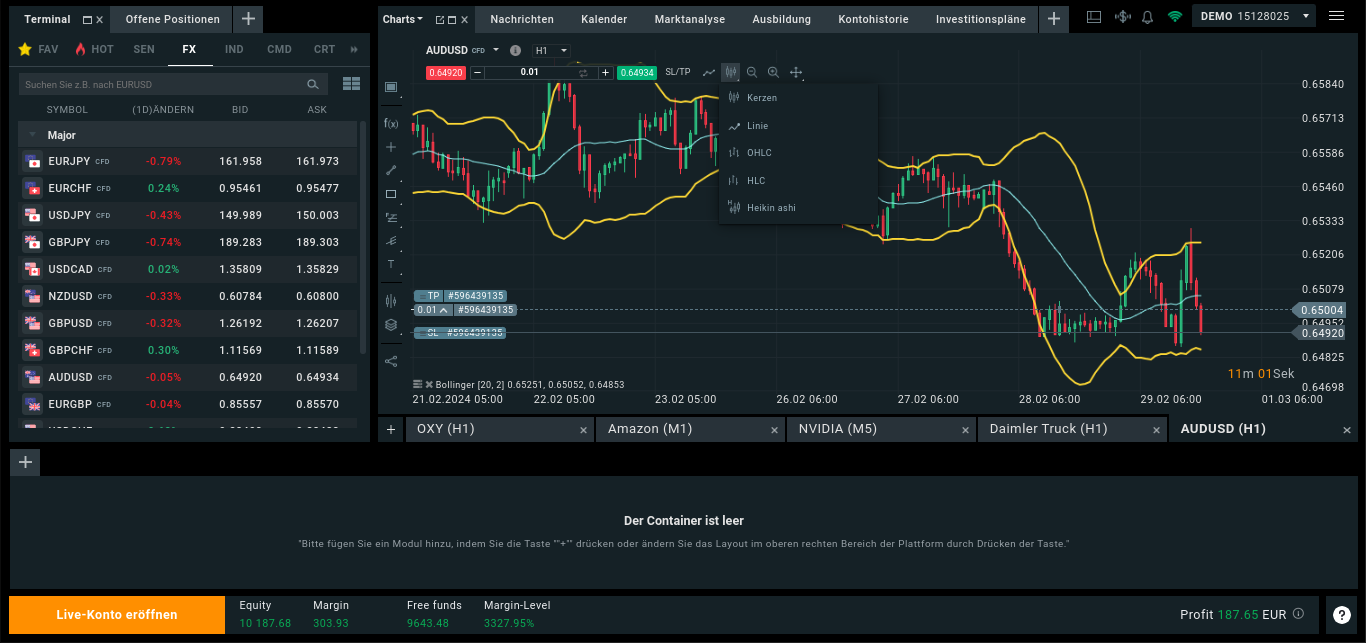1366x643 pixels.
Task: Switch to the Kalender tab
Action: pos(604,19)
